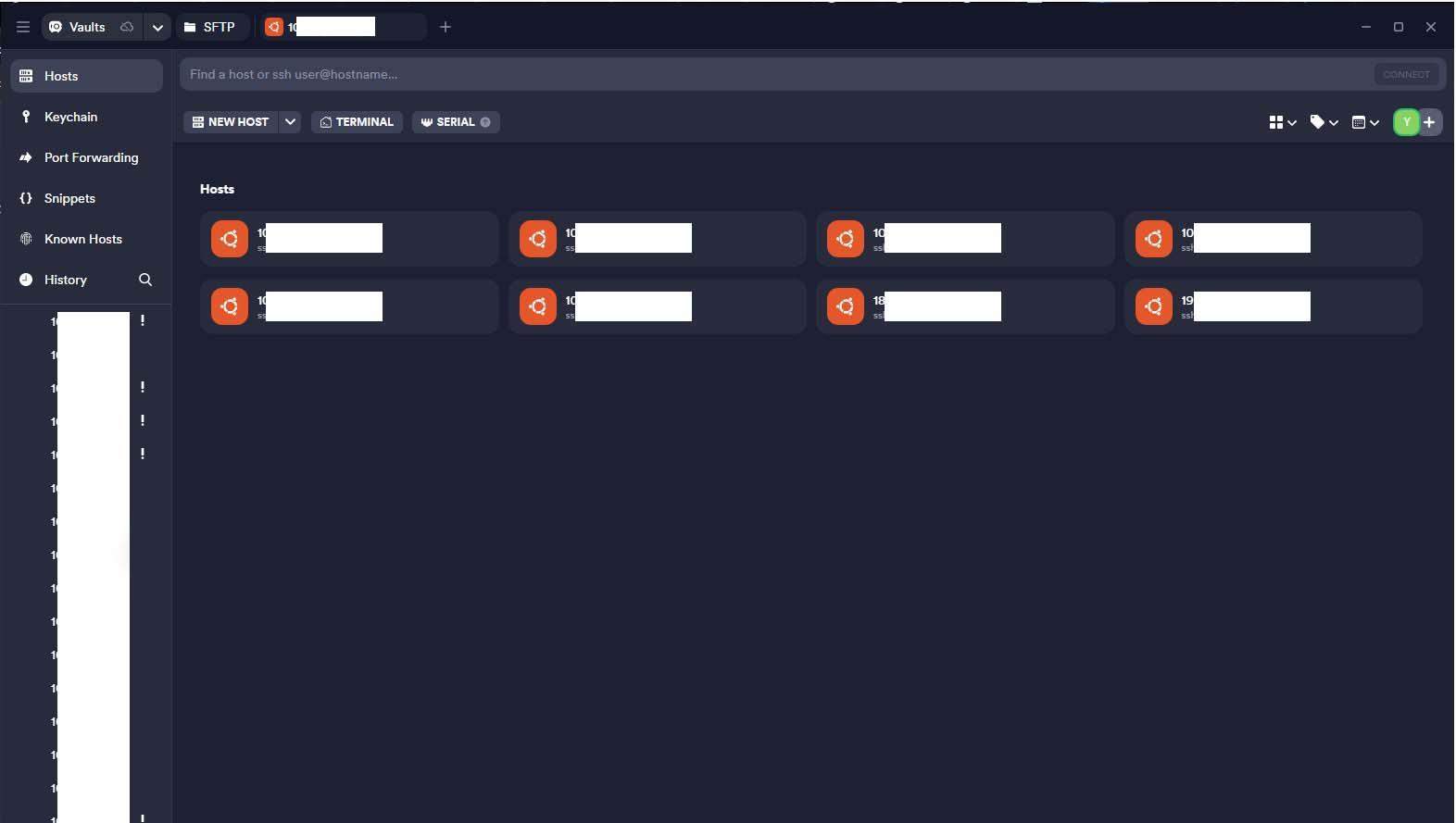Open the grid view layout dropdown
This screenshot has height=823, width=1456.
tap(1282, 122)
